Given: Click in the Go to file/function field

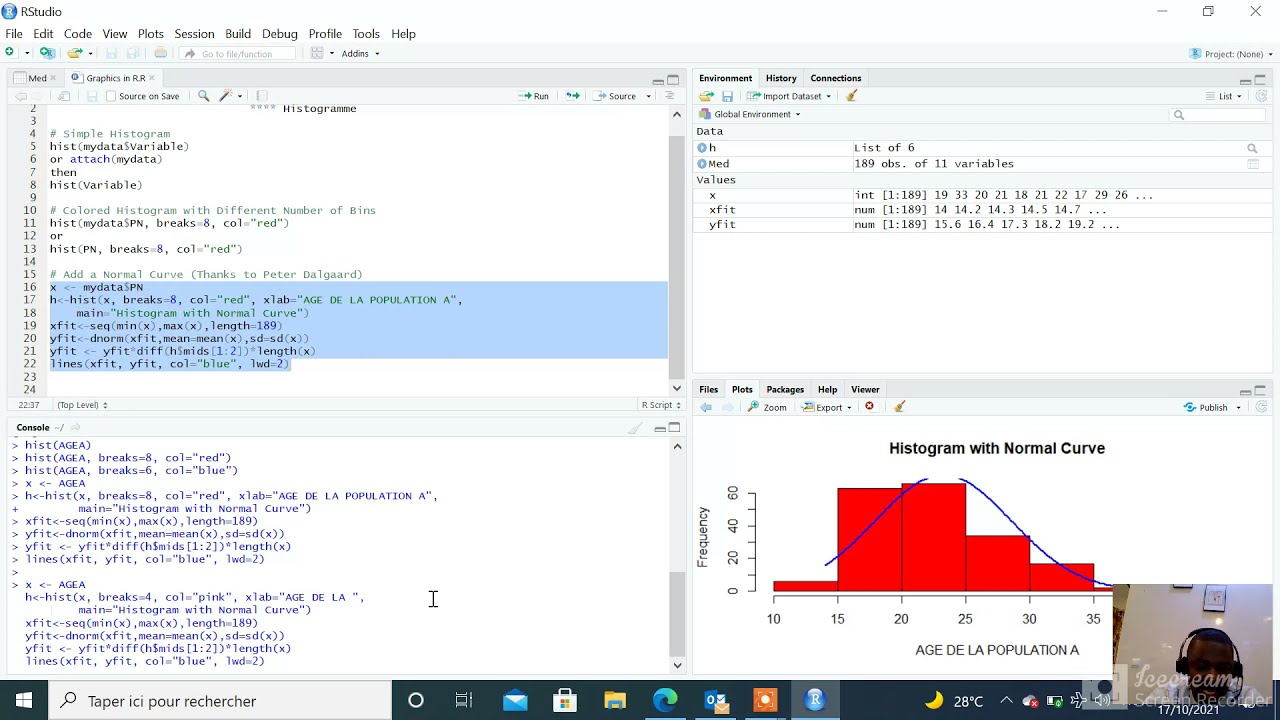Looking at the screenshot, I should click(x=237, y=54).
